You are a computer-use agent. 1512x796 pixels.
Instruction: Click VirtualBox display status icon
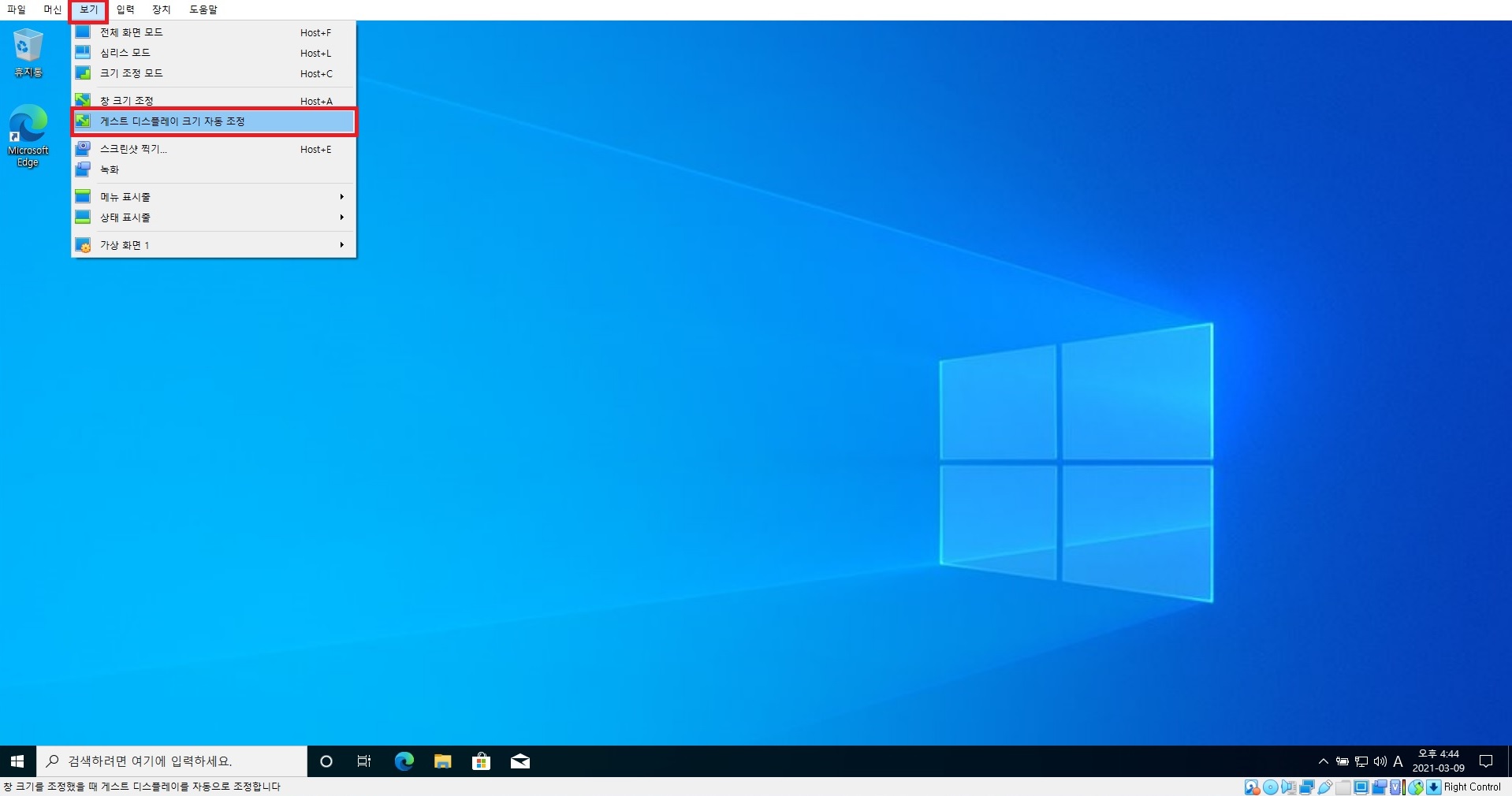[x=1361, y=787]
